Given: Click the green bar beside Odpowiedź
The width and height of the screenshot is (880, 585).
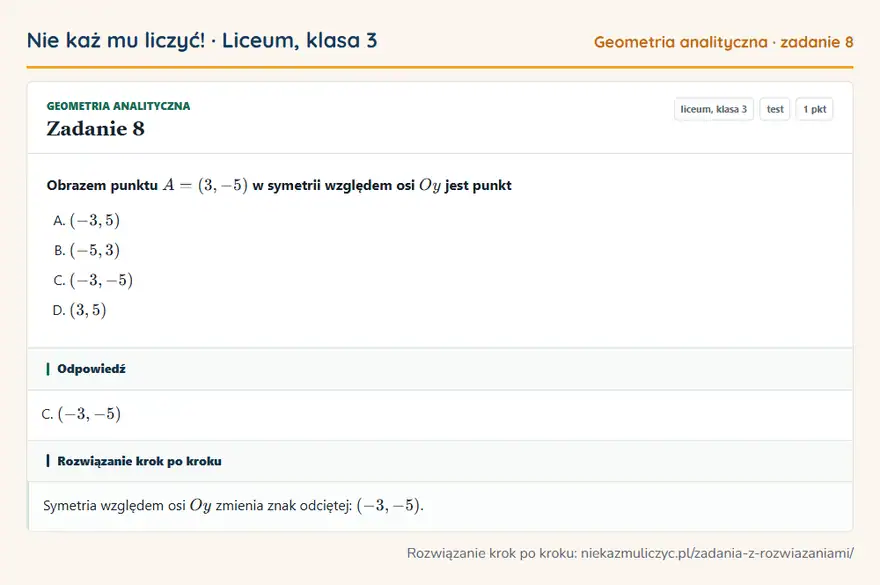Looking at the screenshot, I should click(x=48, y=369).
